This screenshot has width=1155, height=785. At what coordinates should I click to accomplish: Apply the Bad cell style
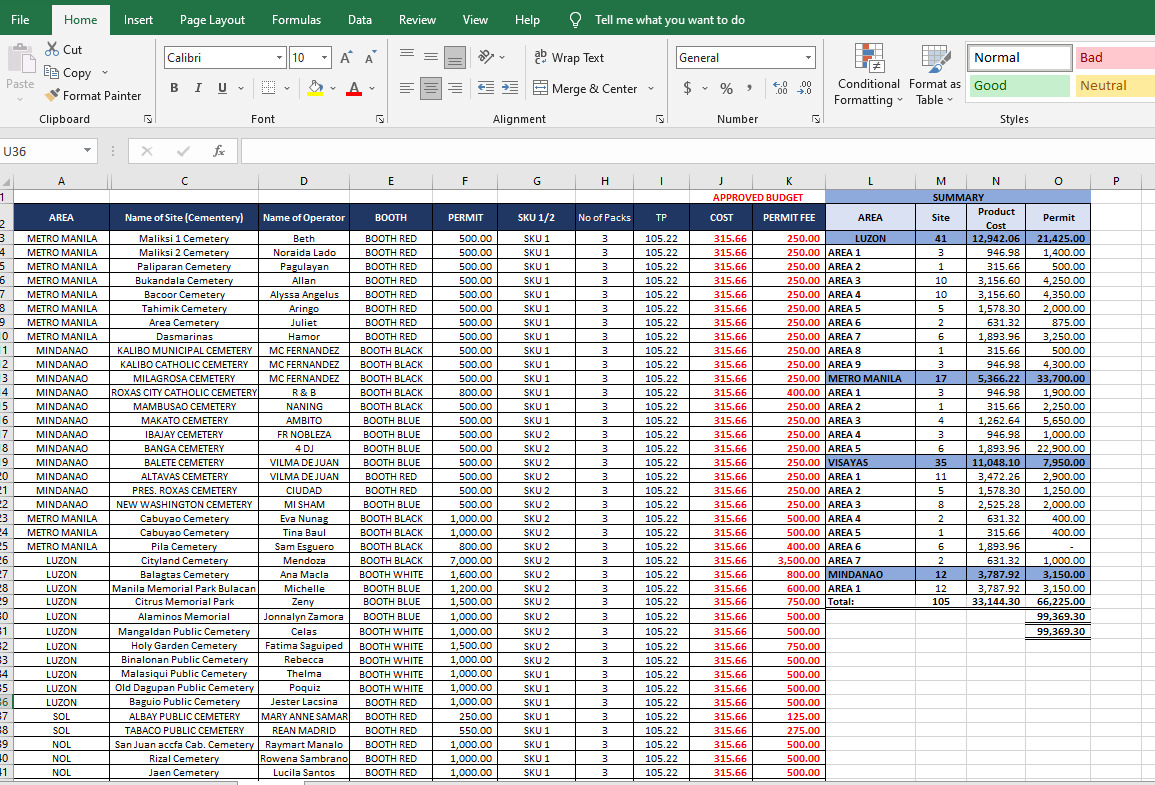(1114, 57)
